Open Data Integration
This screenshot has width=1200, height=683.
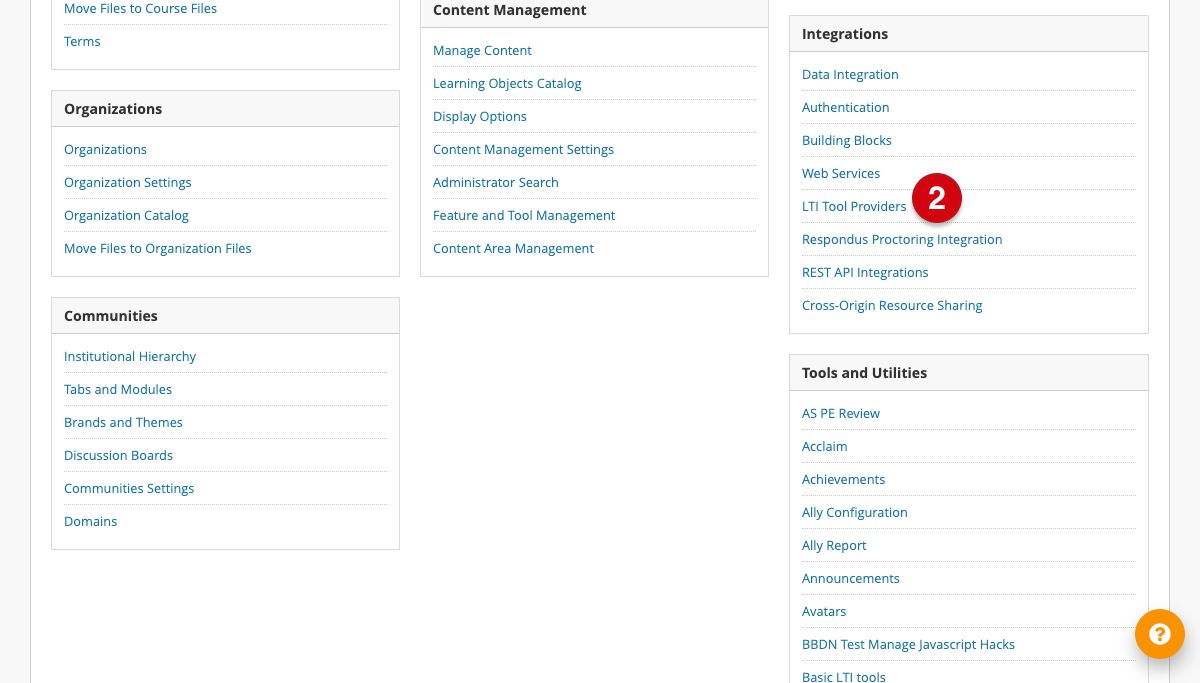point(850,74)
